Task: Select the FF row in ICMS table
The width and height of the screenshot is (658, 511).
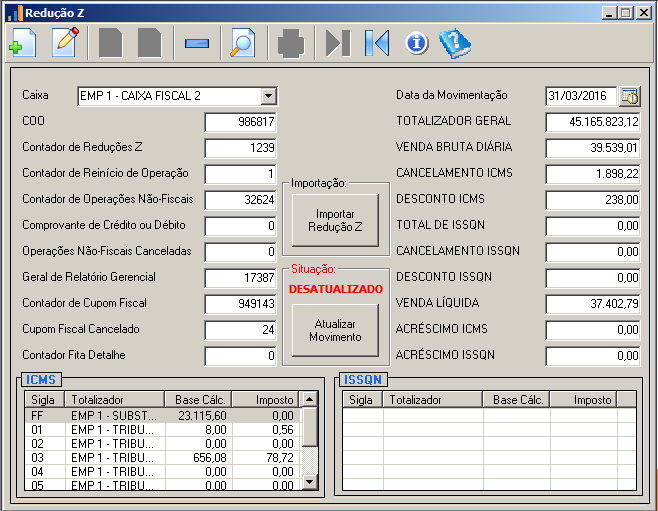Action: tap(163, 415)
